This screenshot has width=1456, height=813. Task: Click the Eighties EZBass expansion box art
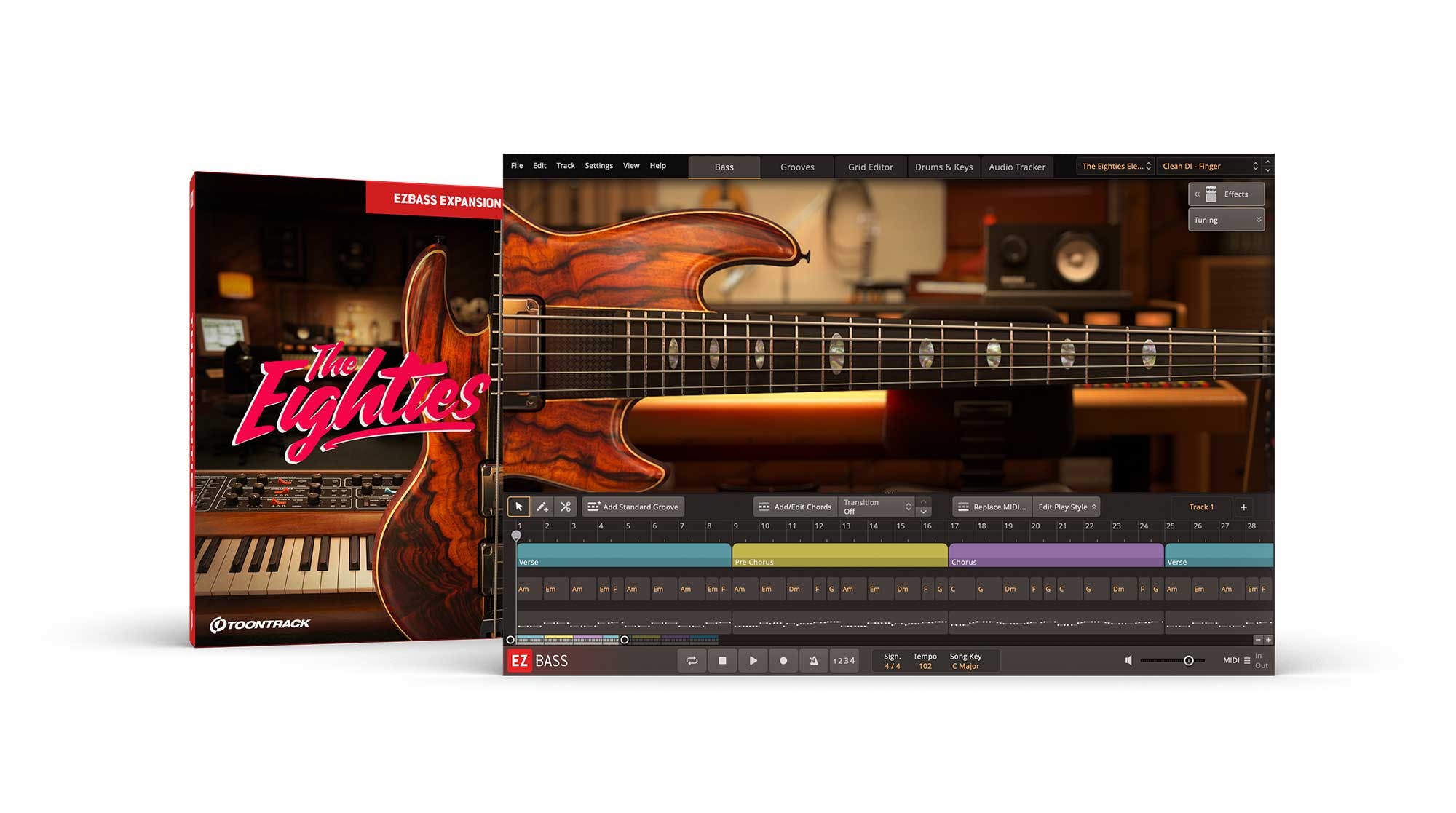346,410
